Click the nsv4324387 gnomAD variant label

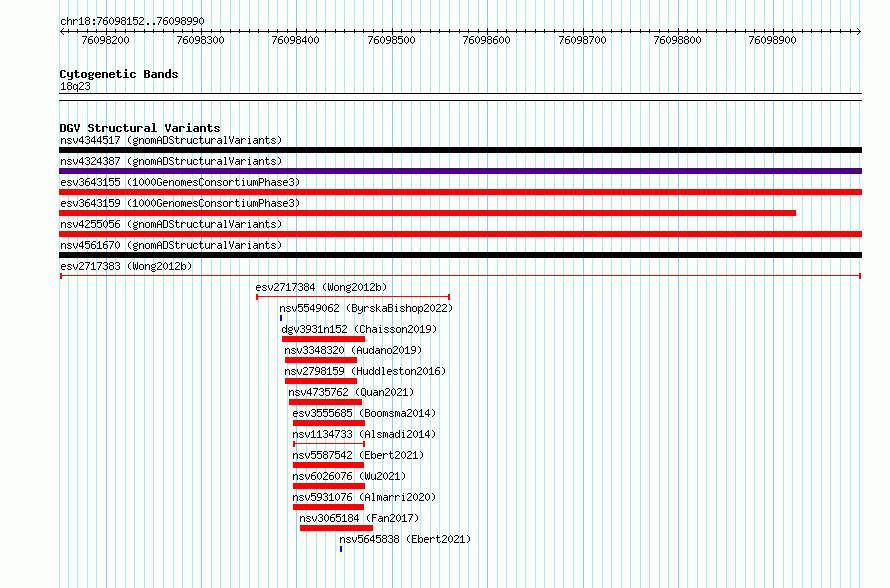click(171, 161)
